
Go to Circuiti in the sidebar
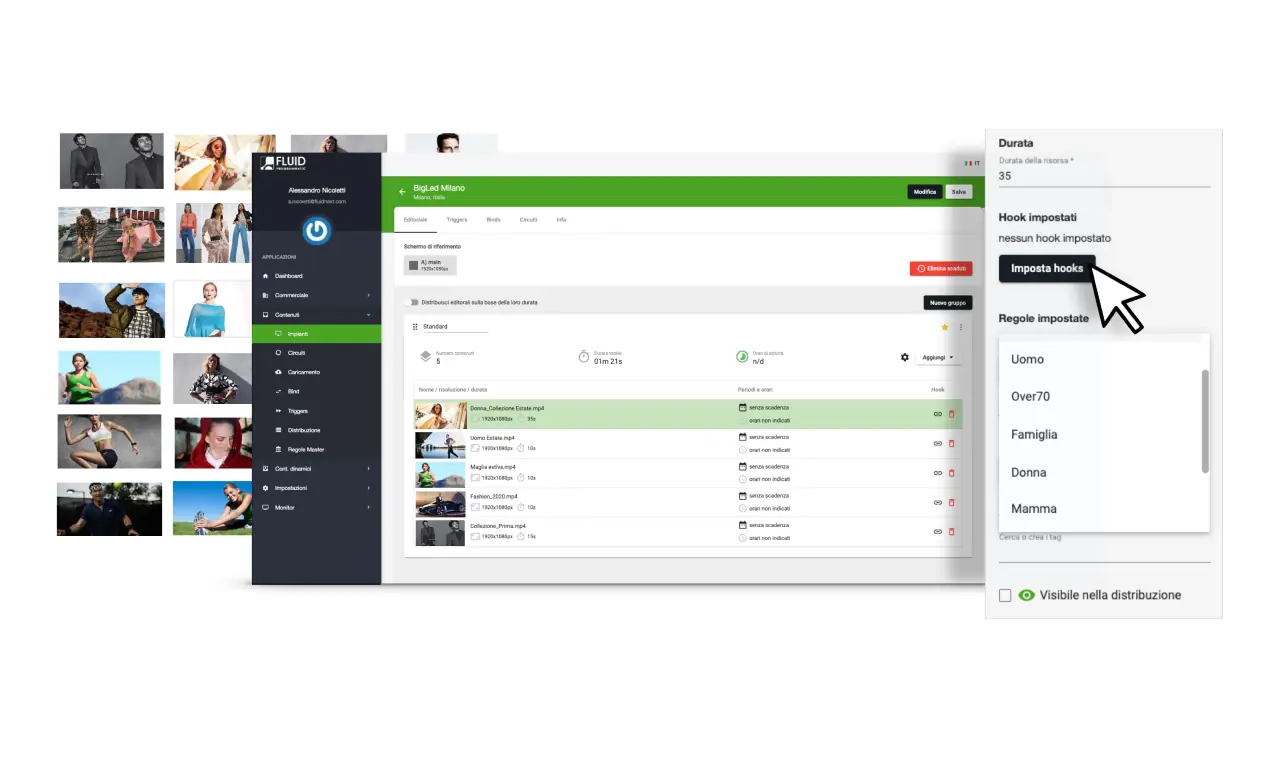pos(316,353)
